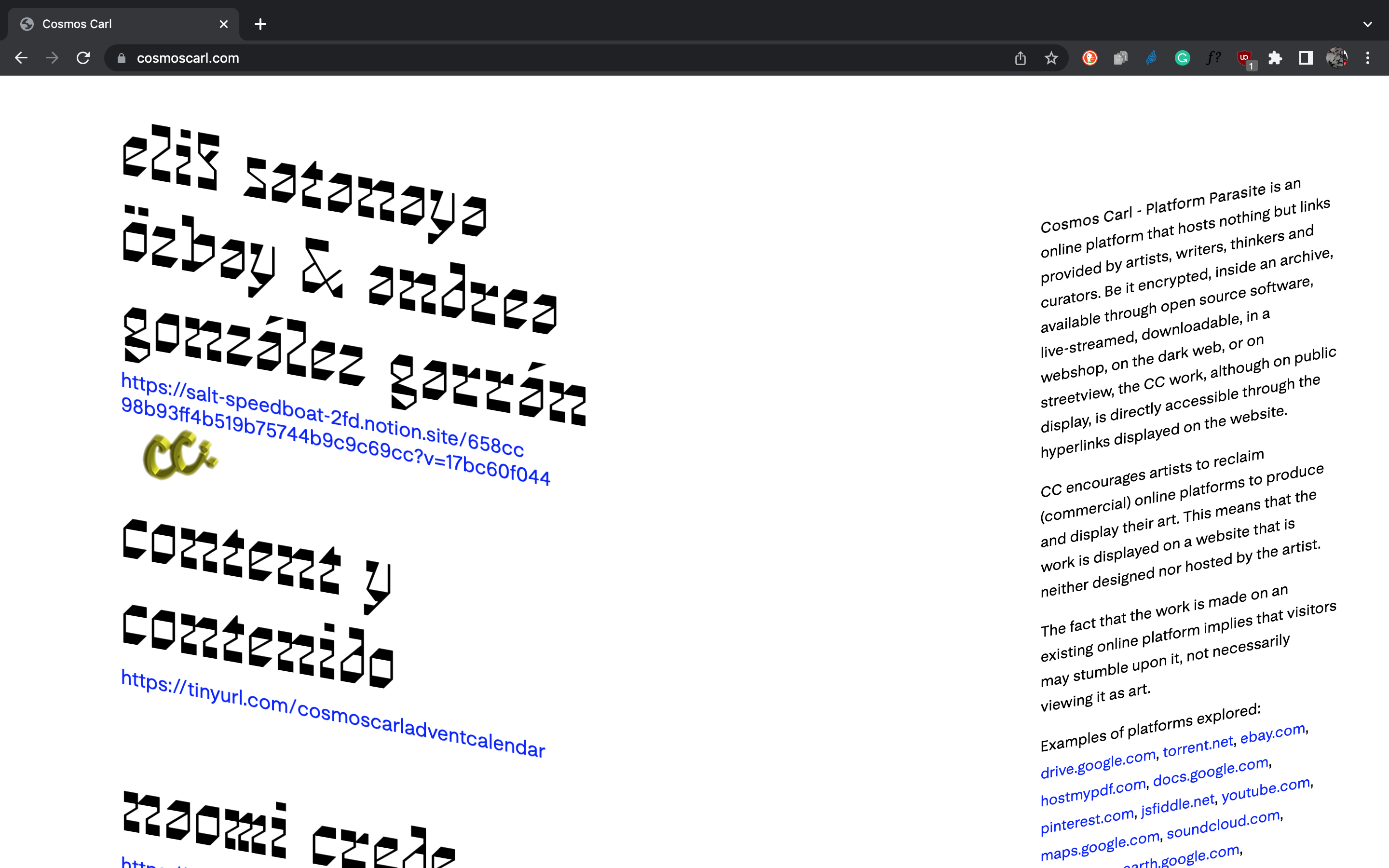The image size is (1389, 868).
Task: Open the Extensions puzzle piece menu
Action: click(x=1275, y=58)
